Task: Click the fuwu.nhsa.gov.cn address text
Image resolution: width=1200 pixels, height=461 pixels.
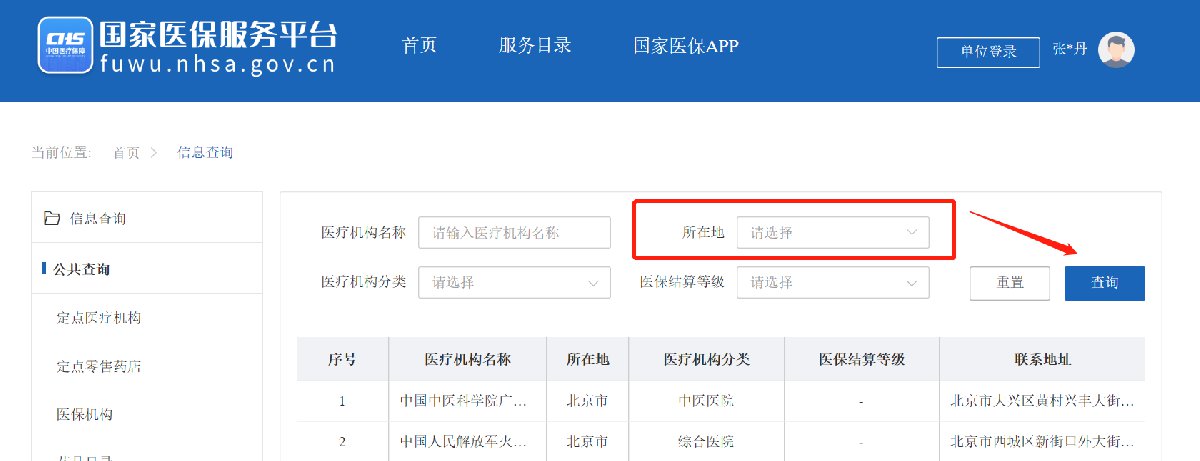Action: click(x=218, y=65)
